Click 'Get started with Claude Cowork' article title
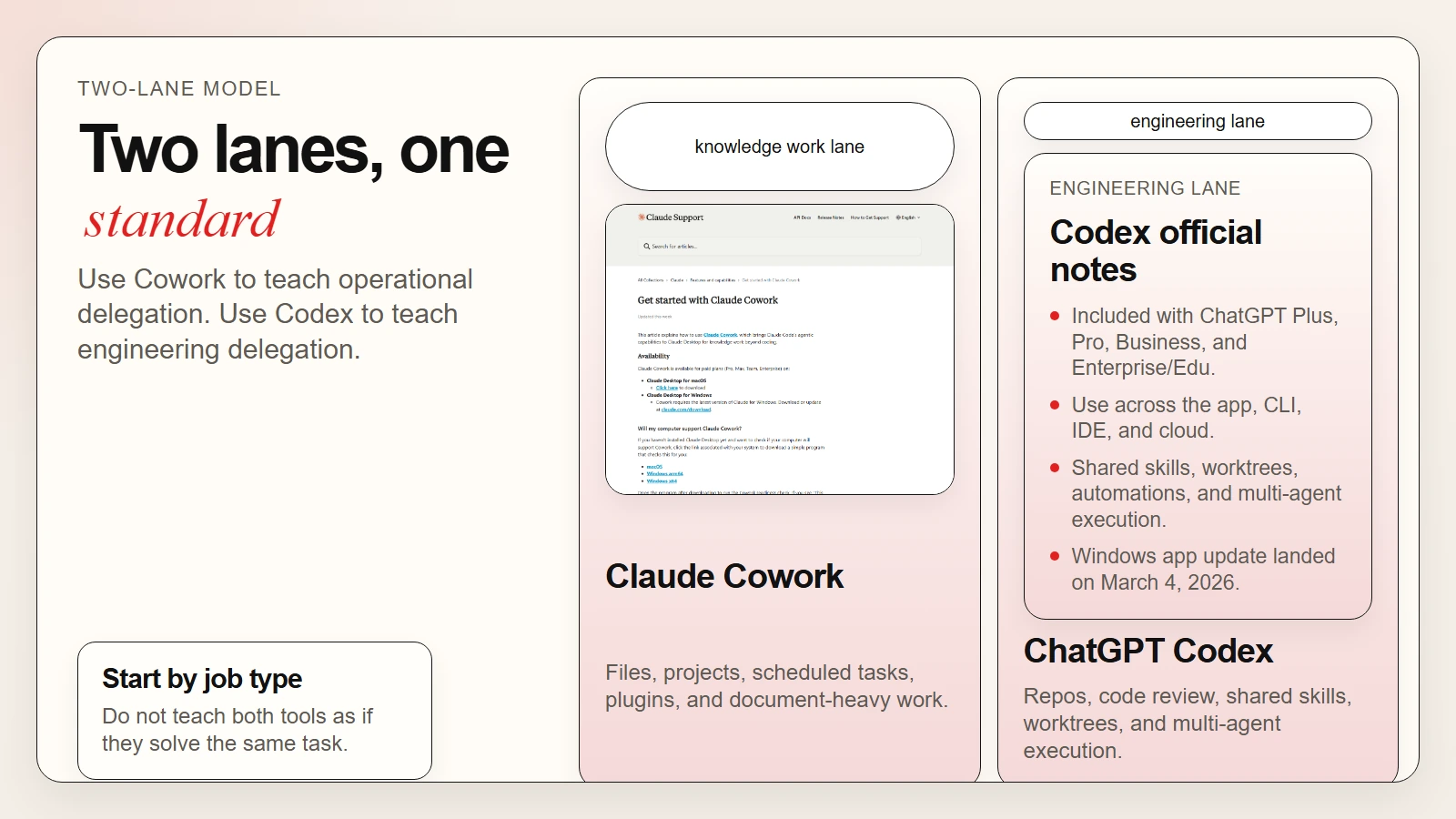The height and width of the screenshot is (819, 1456). pos(708,300)
